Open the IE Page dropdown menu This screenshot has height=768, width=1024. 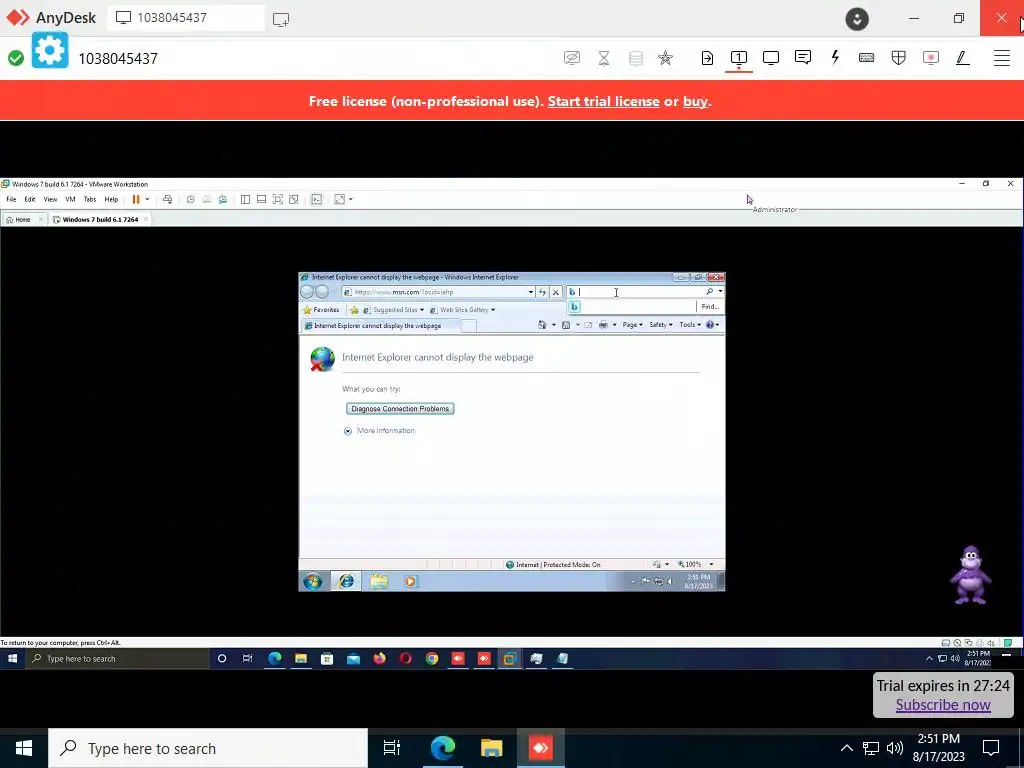tap(632, 325)
